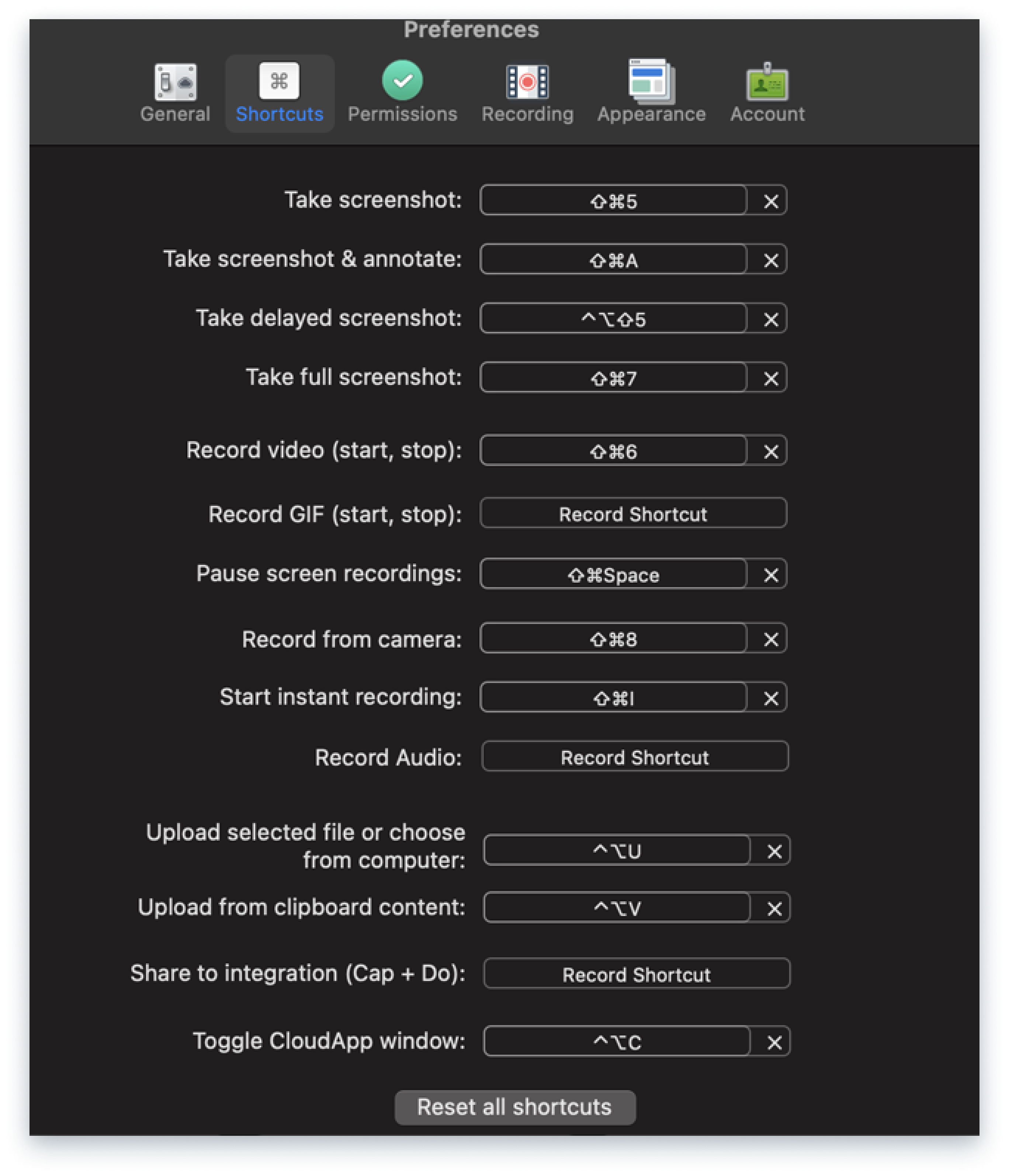Edit the Upload from clipboard shortcut field
Viewport: 1009px width, 1176px height.
coord(617,908)
